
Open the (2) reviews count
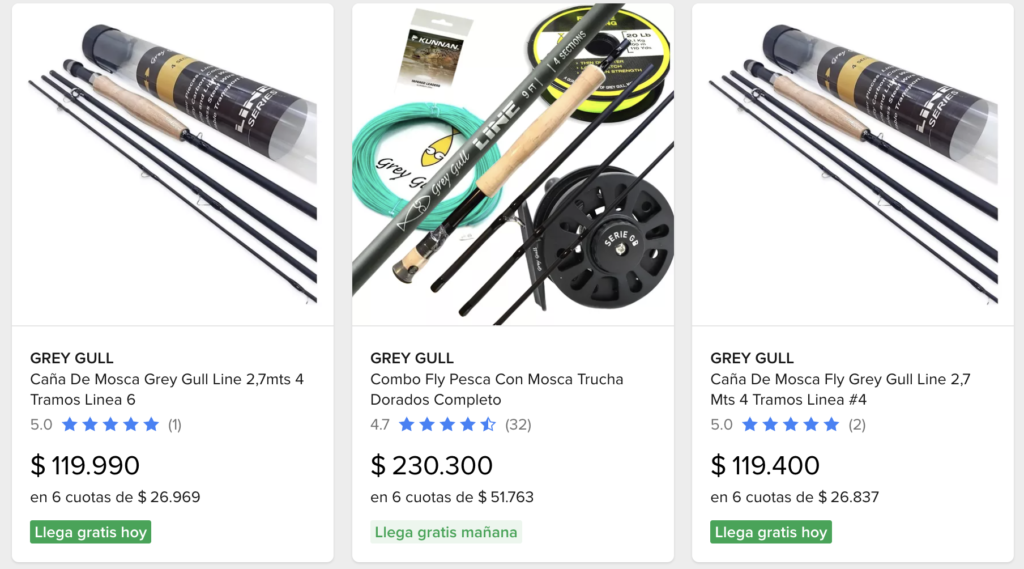coord(857,425)
